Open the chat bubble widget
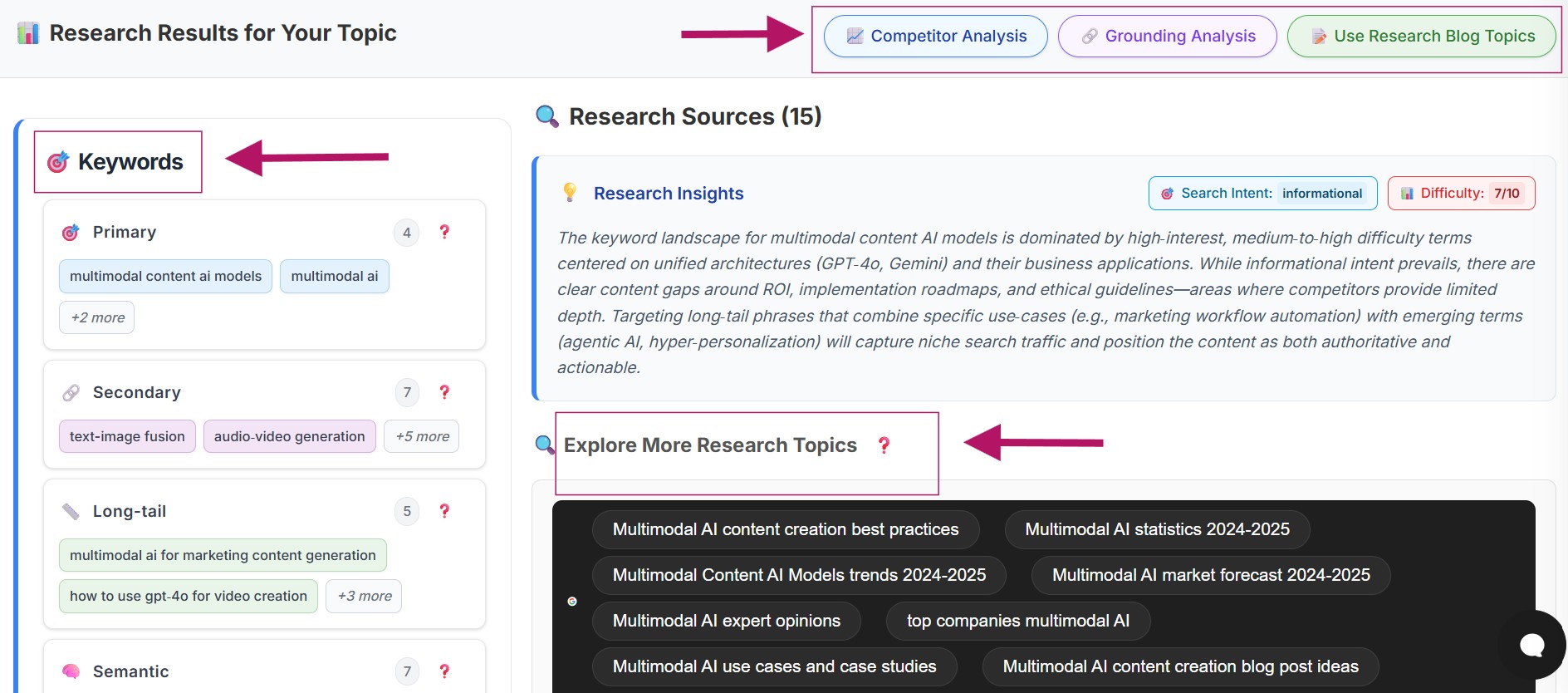Screen dimensions: 1568x693 [1531, 645]
